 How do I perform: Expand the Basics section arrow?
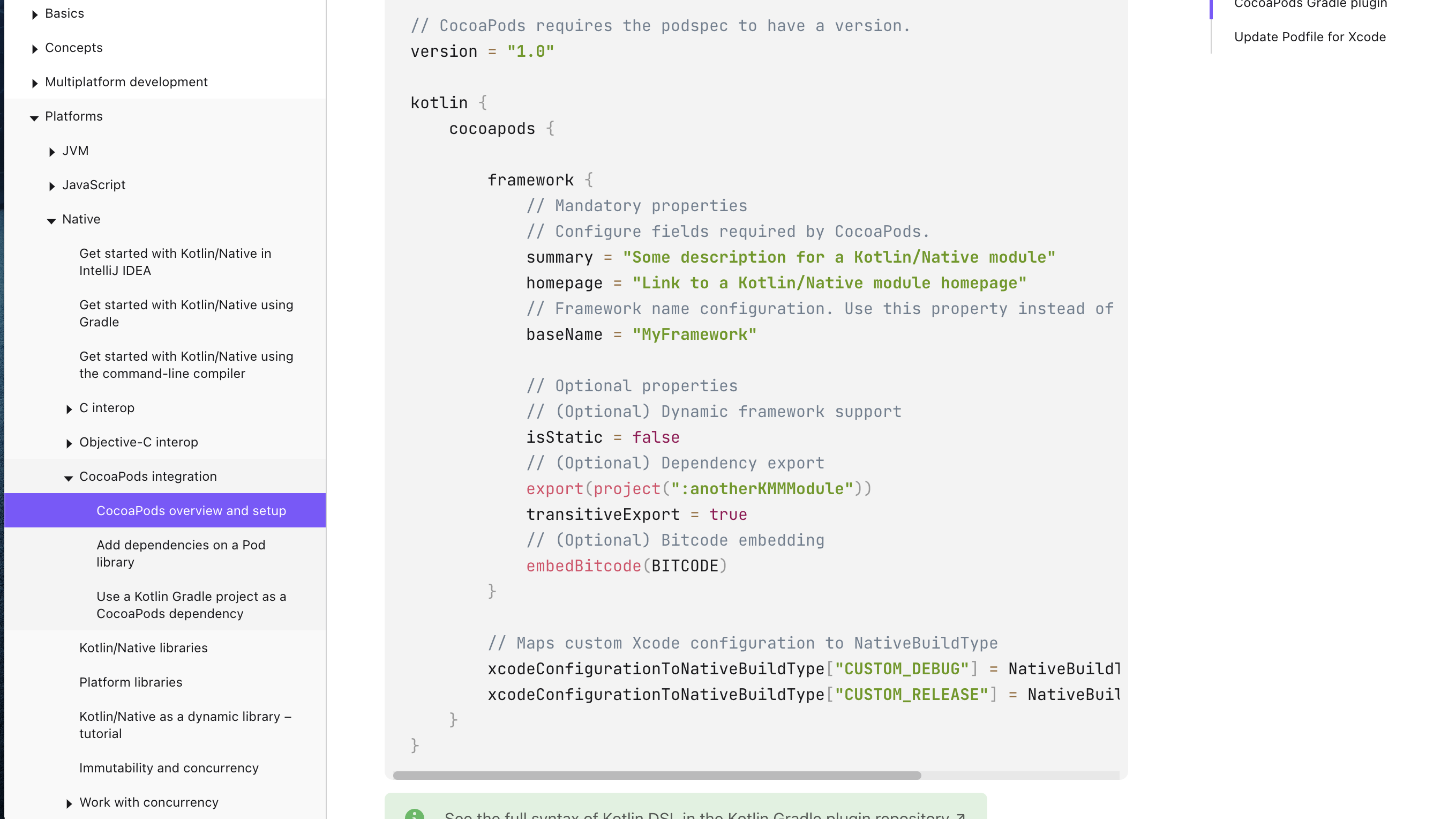pos(34,14)
